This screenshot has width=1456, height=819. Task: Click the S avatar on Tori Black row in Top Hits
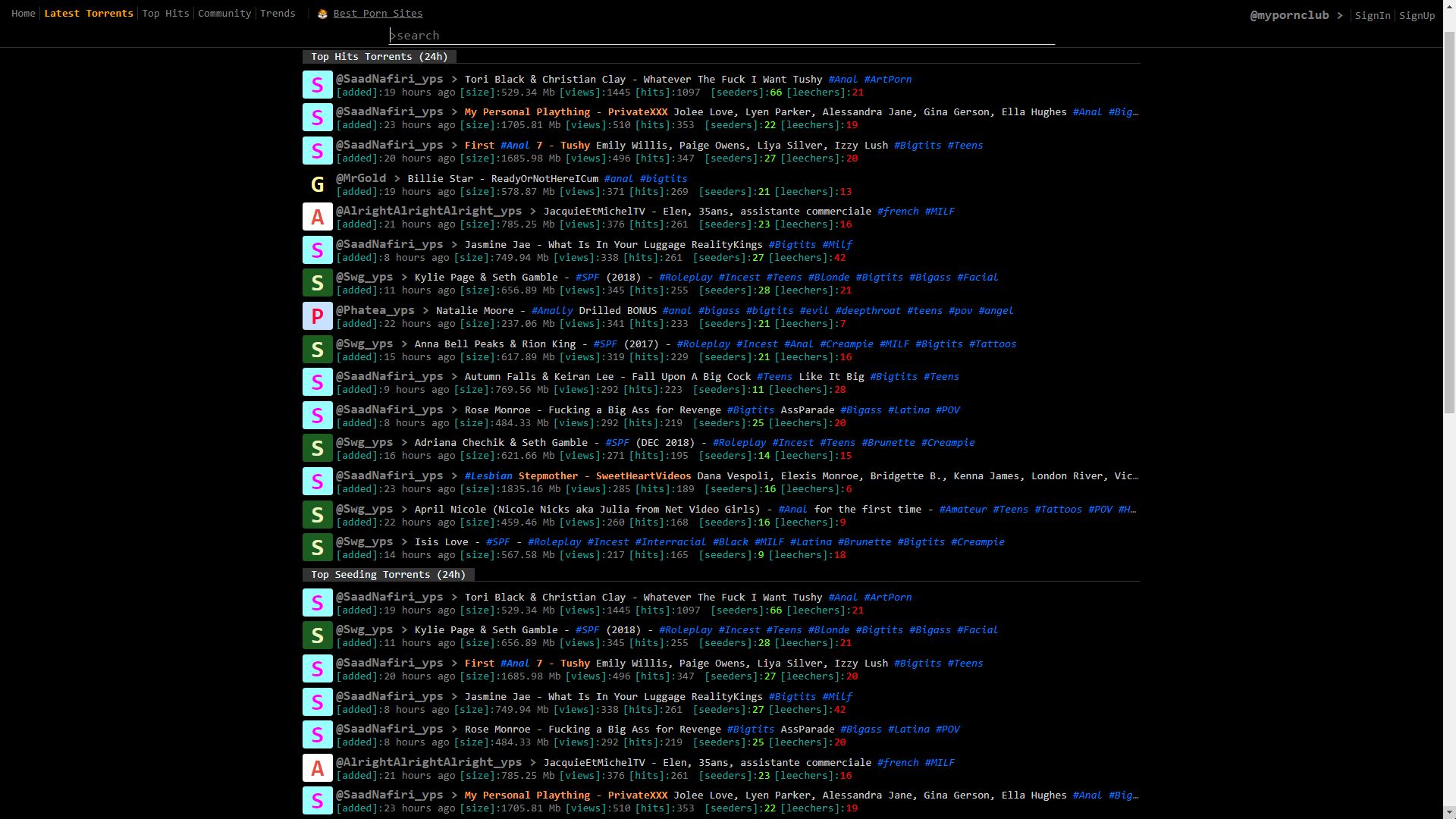tap(318, 85)
